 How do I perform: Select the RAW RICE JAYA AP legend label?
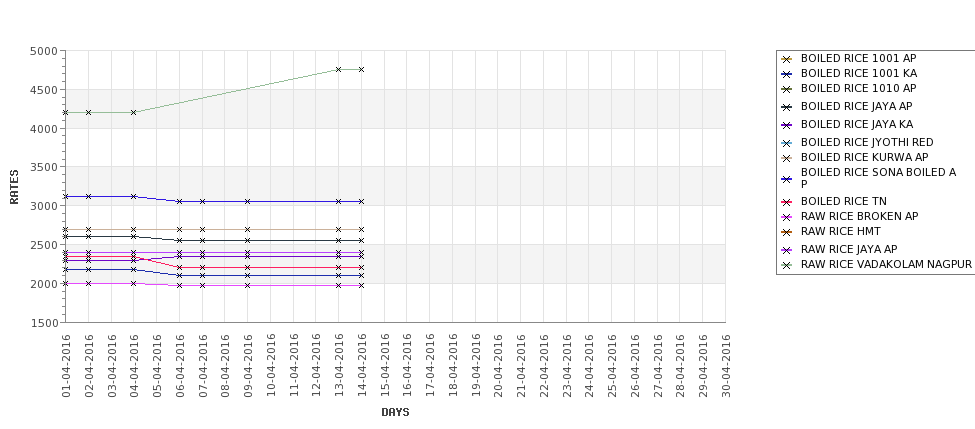(x=849, y=249)
